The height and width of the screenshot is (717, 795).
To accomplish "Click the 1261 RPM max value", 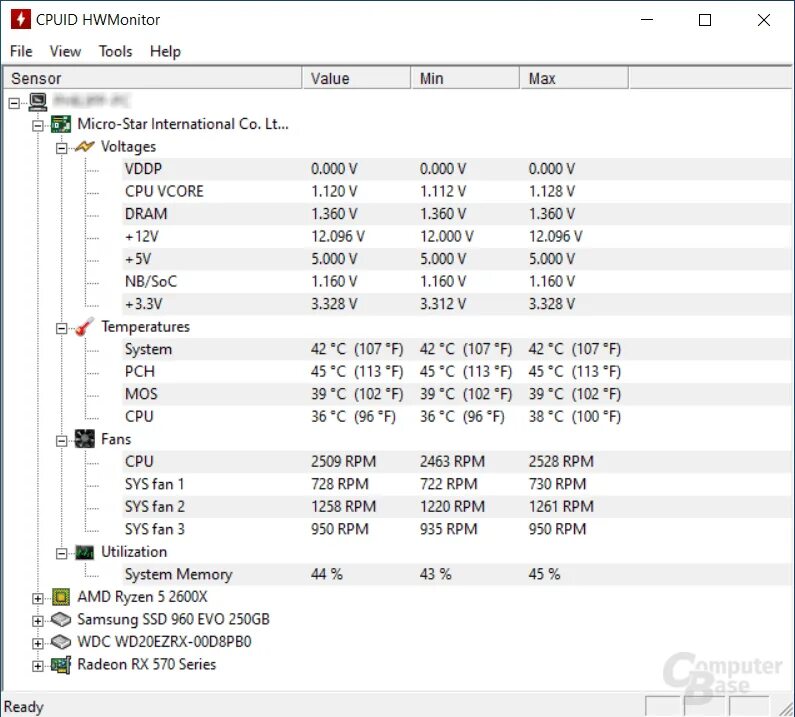I will pyautogui.click(x=561, y=507).
